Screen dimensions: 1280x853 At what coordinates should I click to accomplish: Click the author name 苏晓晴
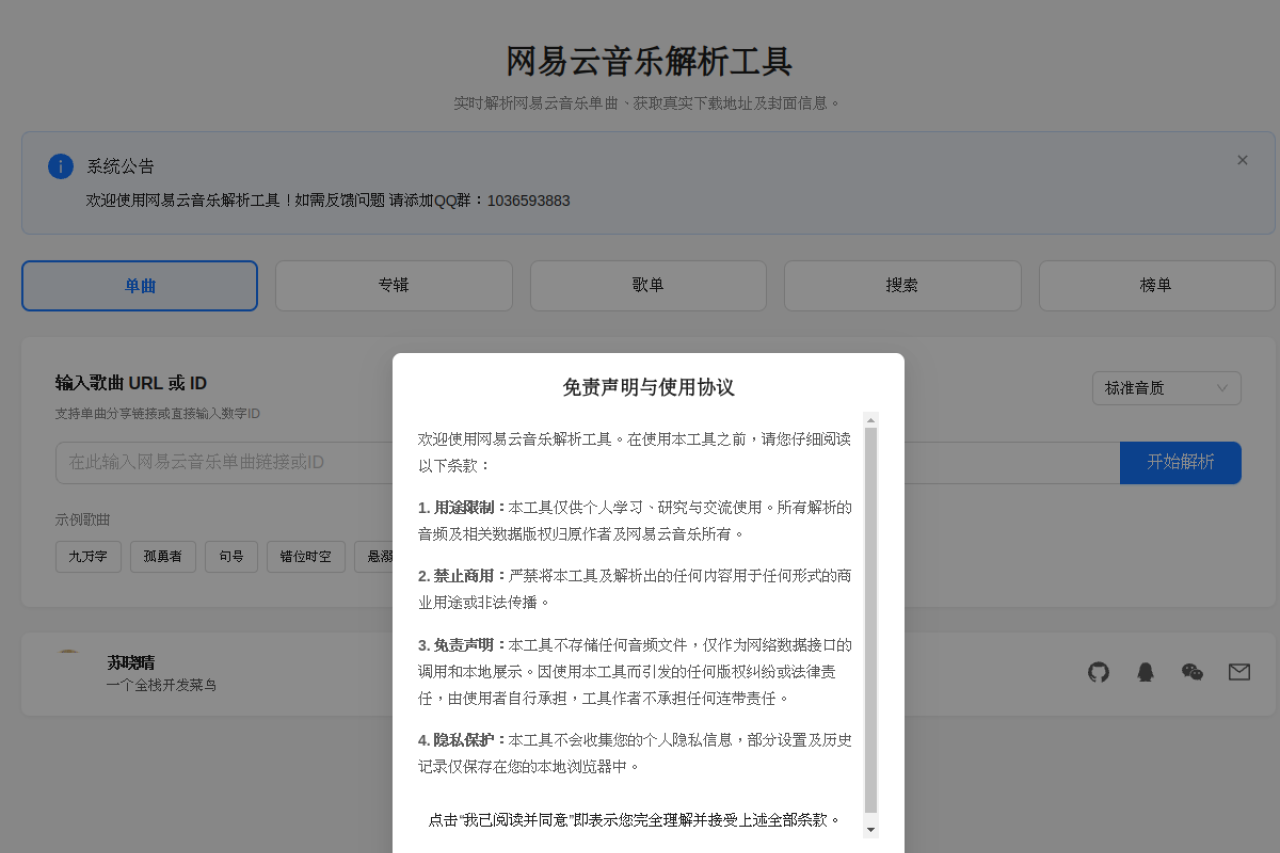pos(131,663)
